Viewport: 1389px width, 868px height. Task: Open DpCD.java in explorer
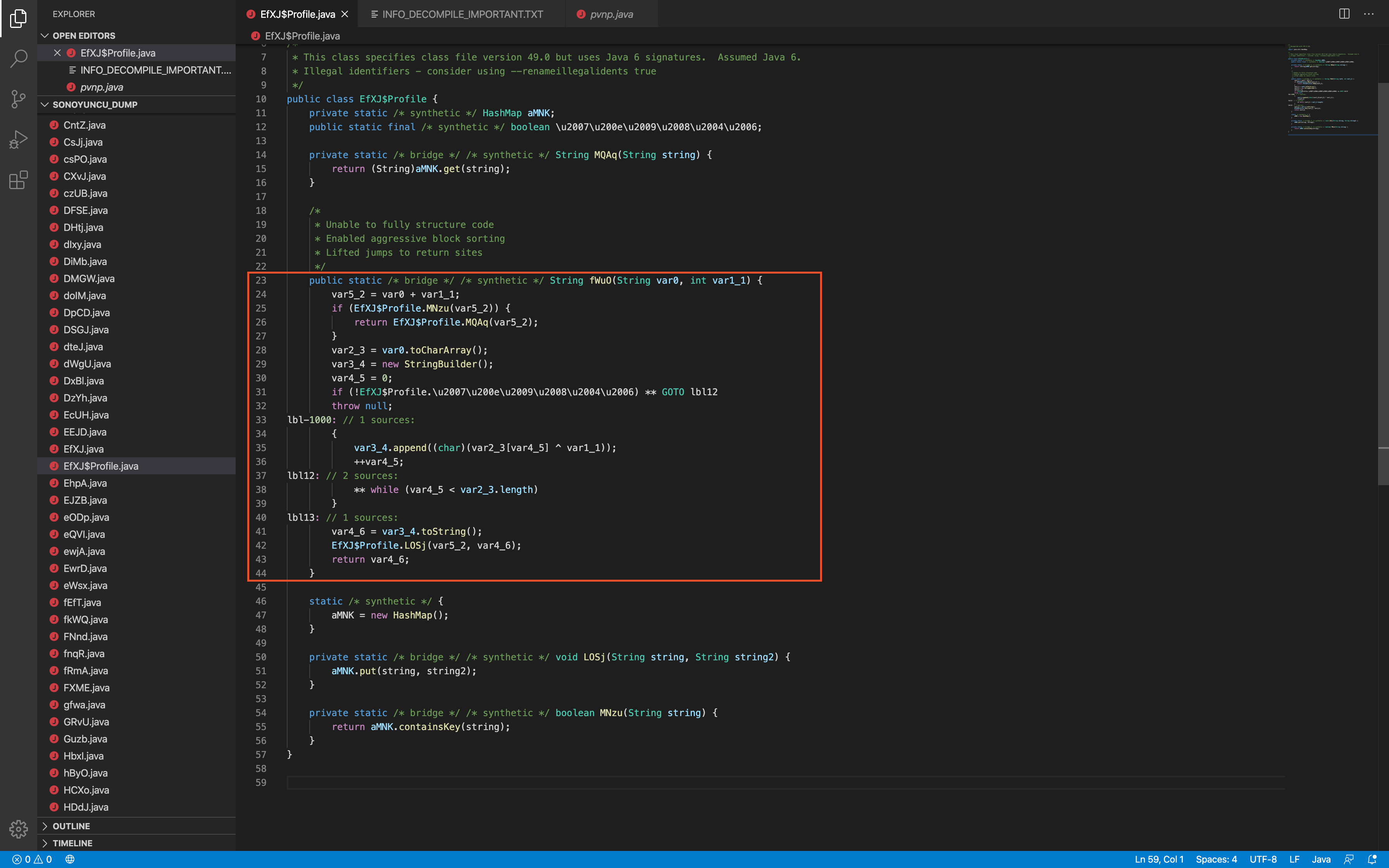(136, 312)
